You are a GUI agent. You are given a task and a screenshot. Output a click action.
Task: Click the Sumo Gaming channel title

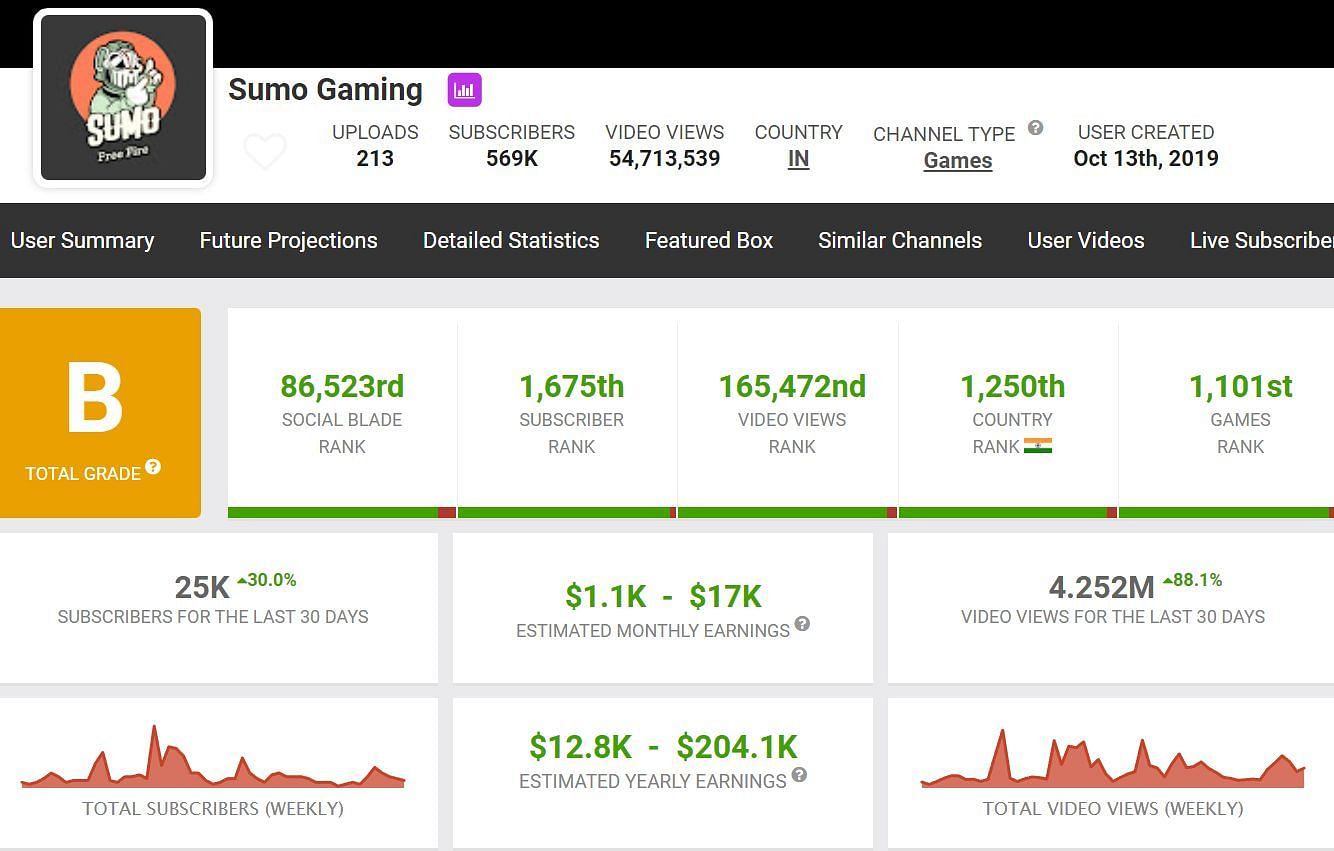coord(325,90)
